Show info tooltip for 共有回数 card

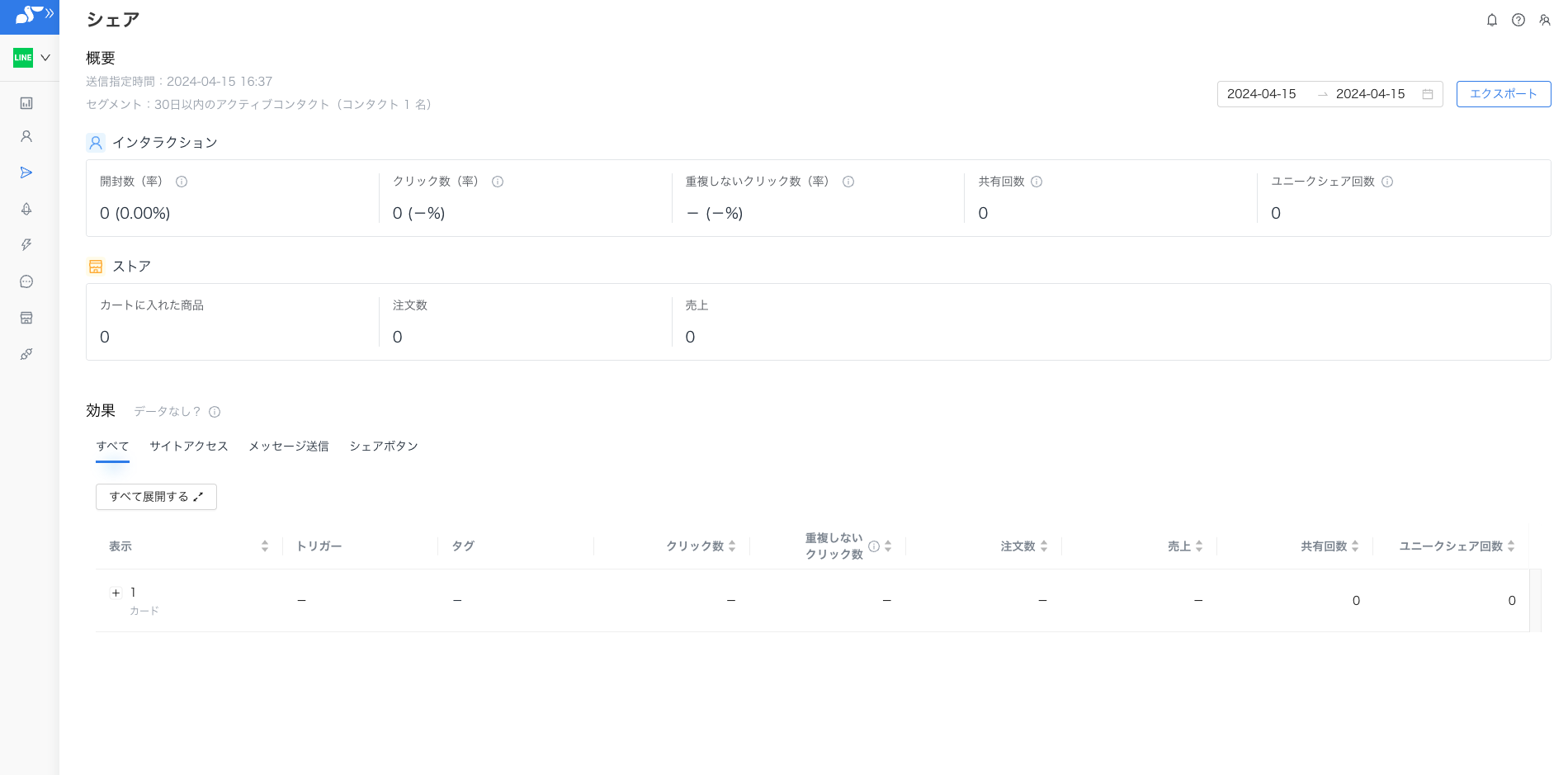coord(1037,182)
